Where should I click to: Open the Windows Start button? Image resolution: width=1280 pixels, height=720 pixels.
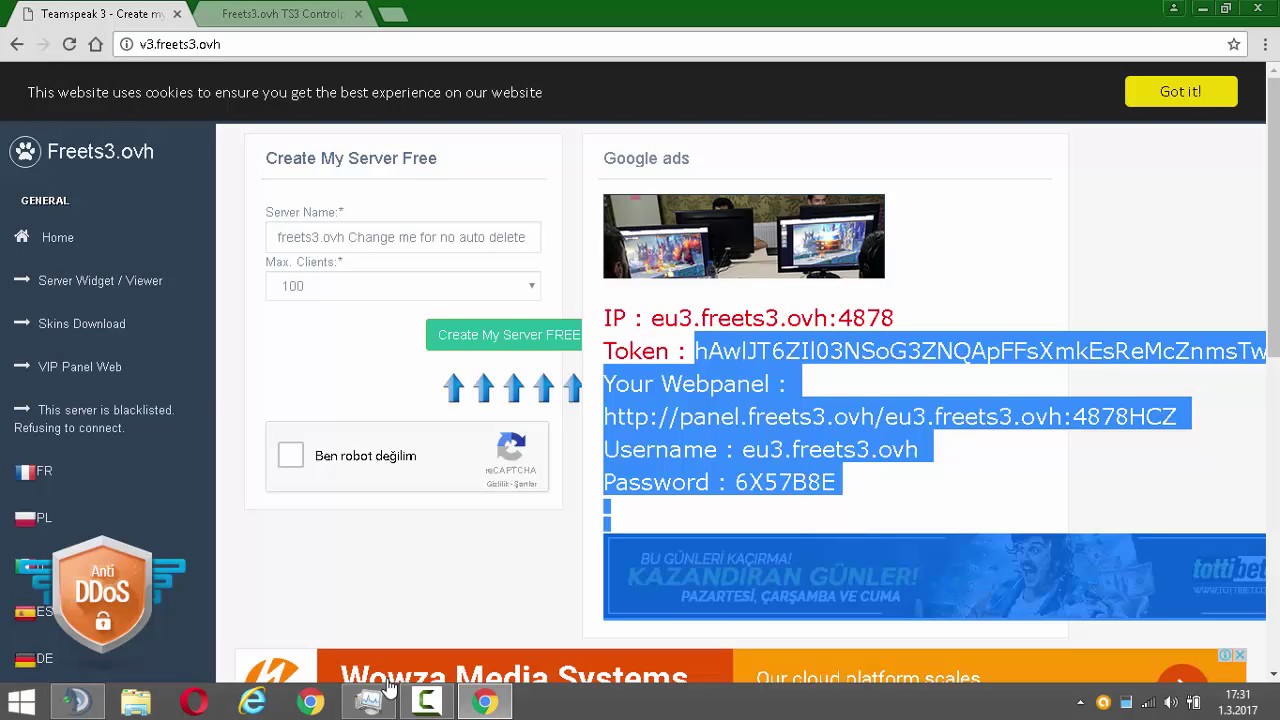pos(21,702)
